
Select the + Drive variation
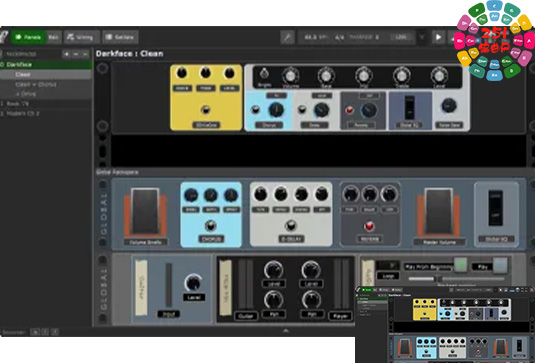pos(46,93)
